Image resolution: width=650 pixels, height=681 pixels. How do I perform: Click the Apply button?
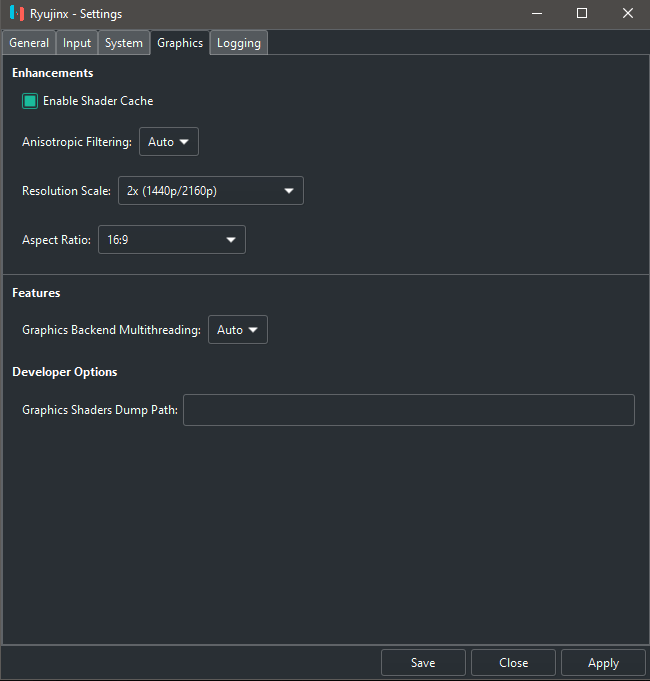pyautogui.click(x=604, y=663)
